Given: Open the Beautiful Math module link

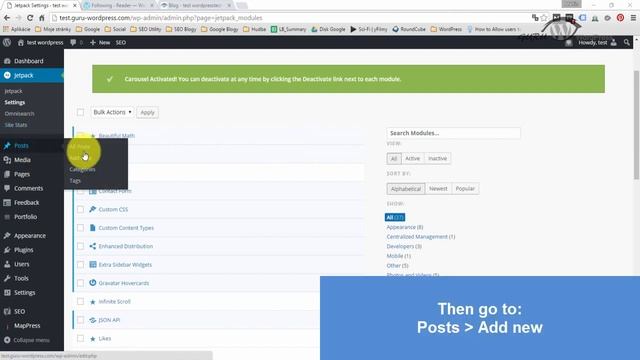Looking at the screenshot, I should 117,136.
